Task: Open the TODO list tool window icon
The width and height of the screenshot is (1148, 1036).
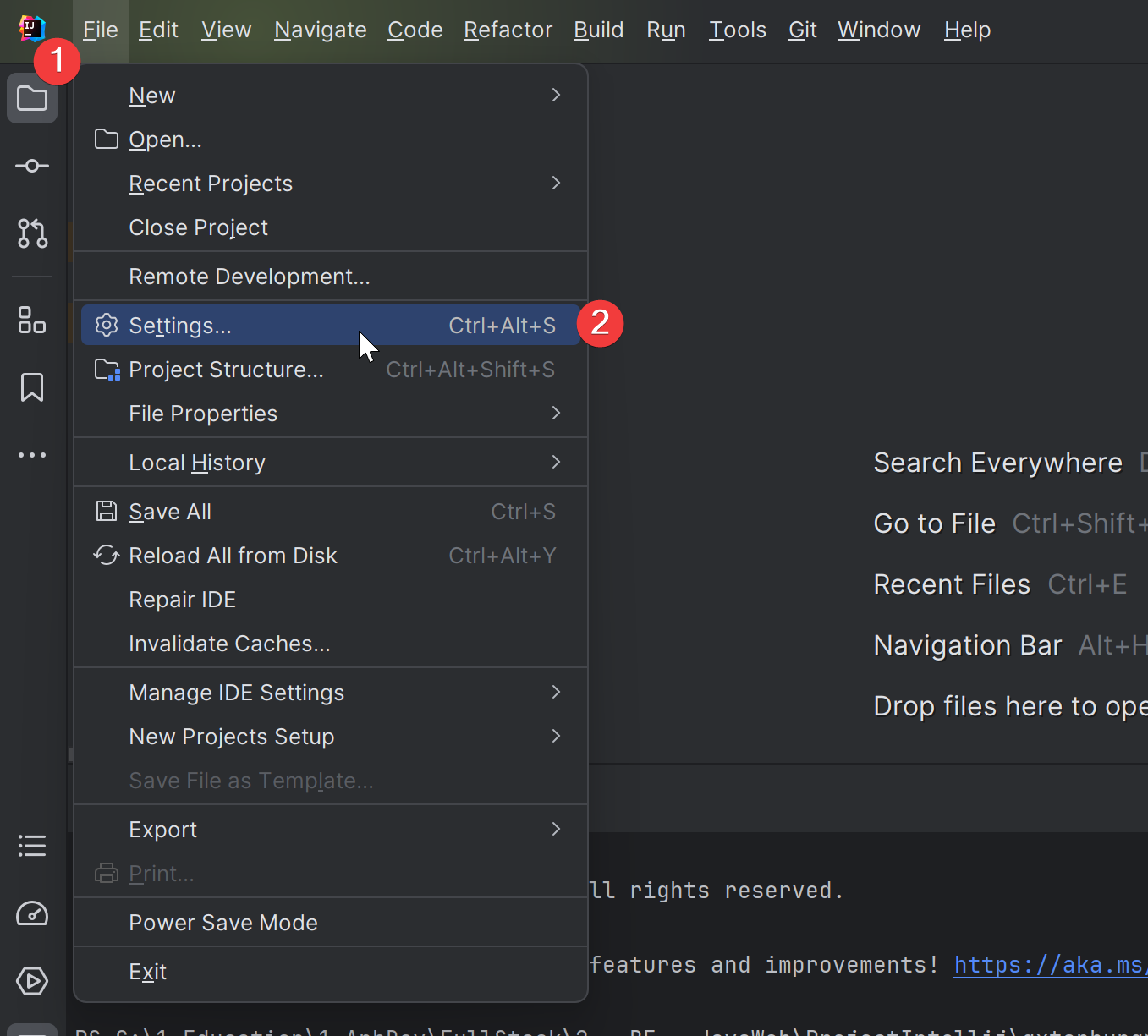Action: [32, 846]
